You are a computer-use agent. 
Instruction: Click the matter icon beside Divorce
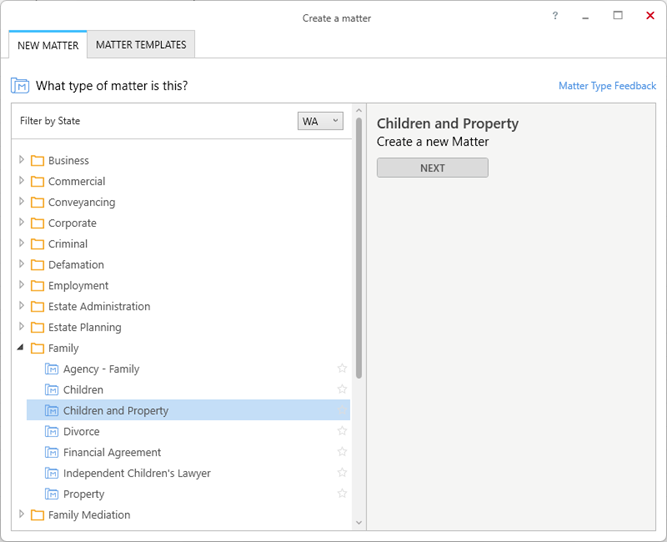coord(53,432)
